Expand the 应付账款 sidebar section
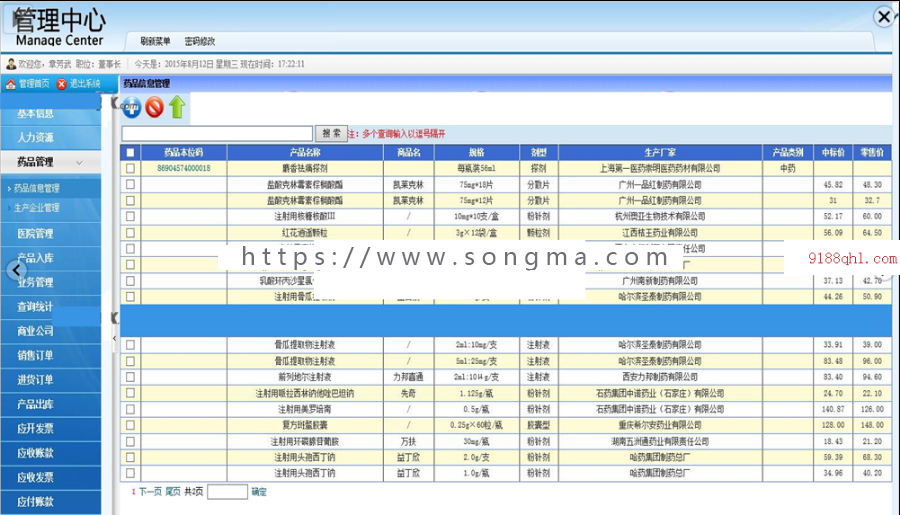Viewport: 900px width, 515px height. tap(51, 502)
